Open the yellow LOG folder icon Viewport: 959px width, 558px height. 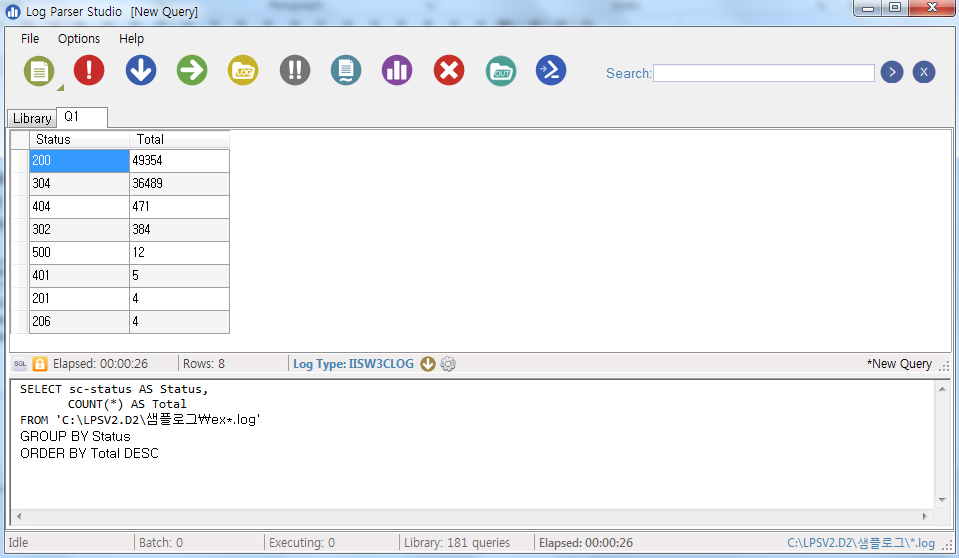243,70
